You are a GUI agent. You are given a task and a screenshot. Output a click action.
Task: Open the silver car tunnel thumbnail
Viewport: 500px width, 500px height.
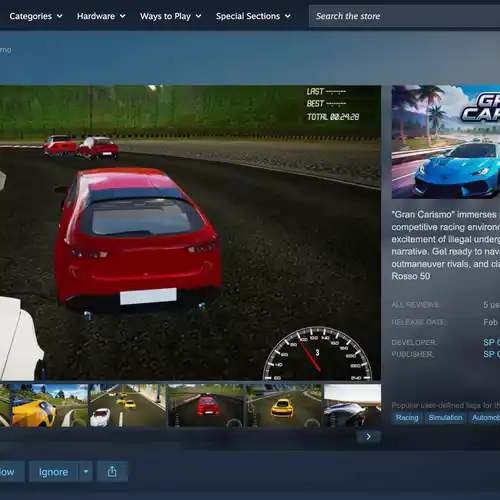click(x=352, y=405)
